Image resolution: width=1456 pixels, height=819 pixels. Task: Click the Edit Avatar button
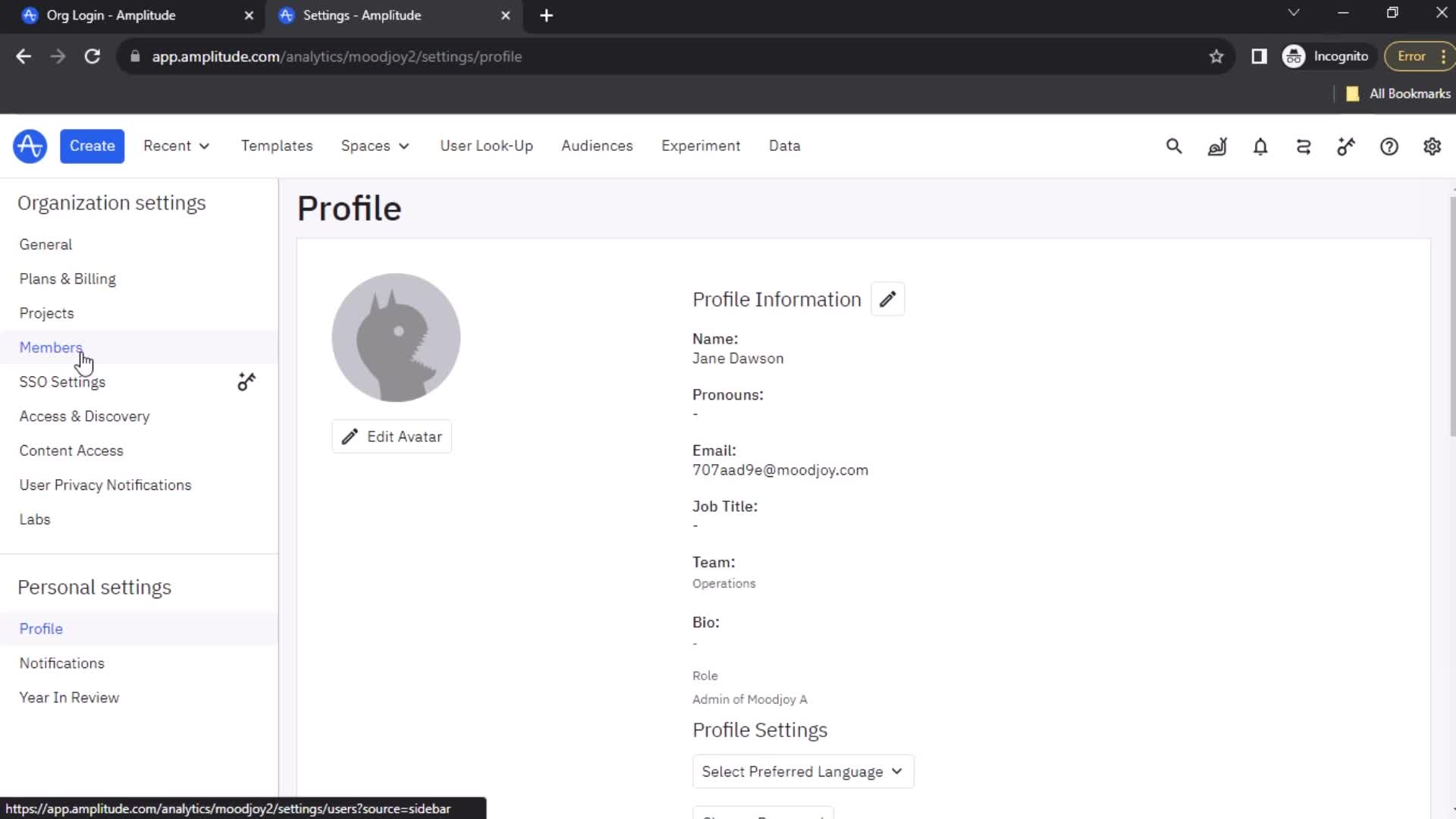pos(392,437)
